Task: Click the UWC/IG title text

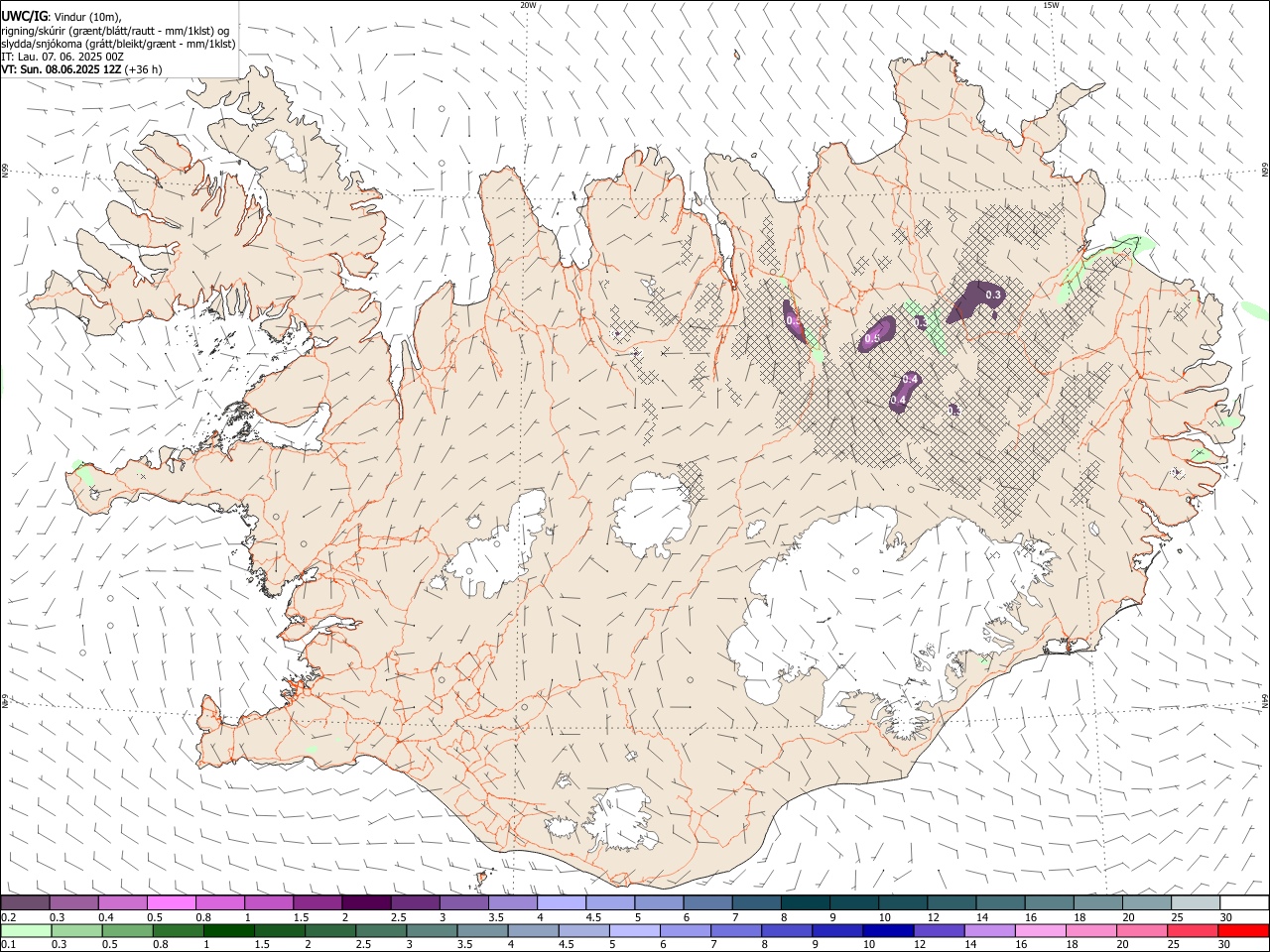Action: pyautogui.click(x=23, y=16)
